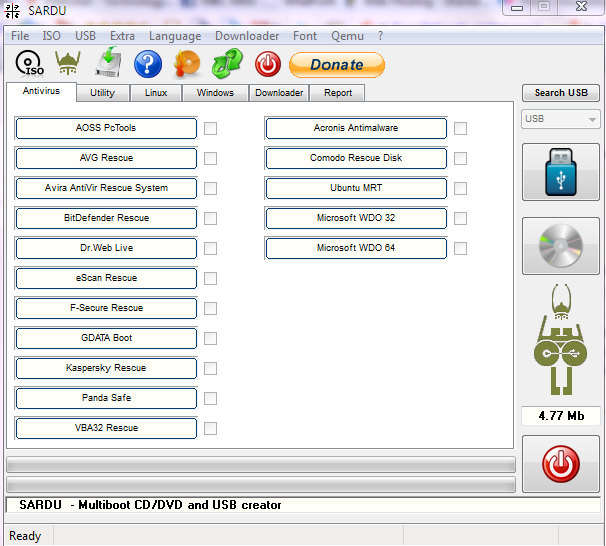Click the BitDefender Rescue button
Viewport: 606px width, 546px height.
[x=106, y=218]
